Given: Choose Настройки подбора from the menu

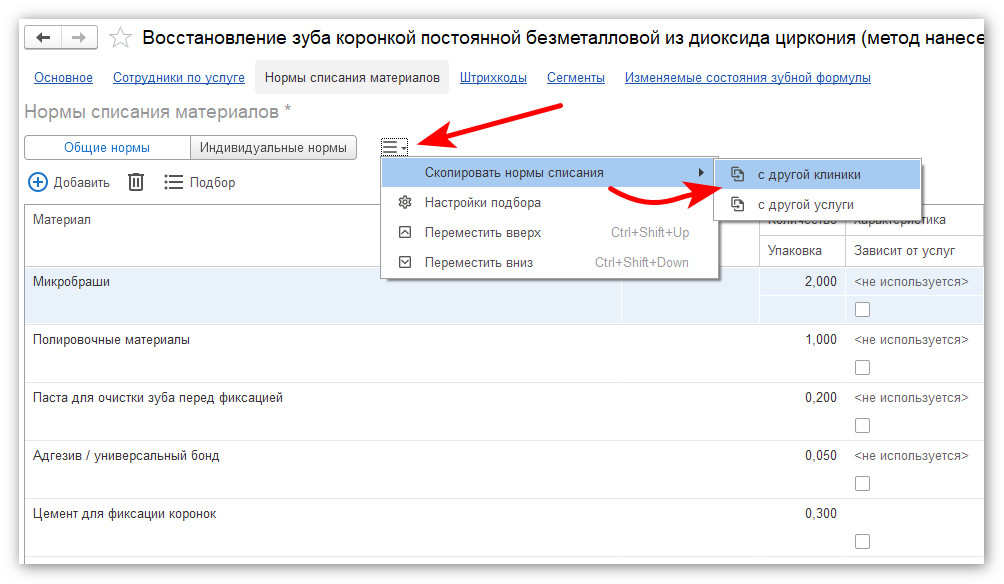Looking at the screenshot, I should point(549,202).
